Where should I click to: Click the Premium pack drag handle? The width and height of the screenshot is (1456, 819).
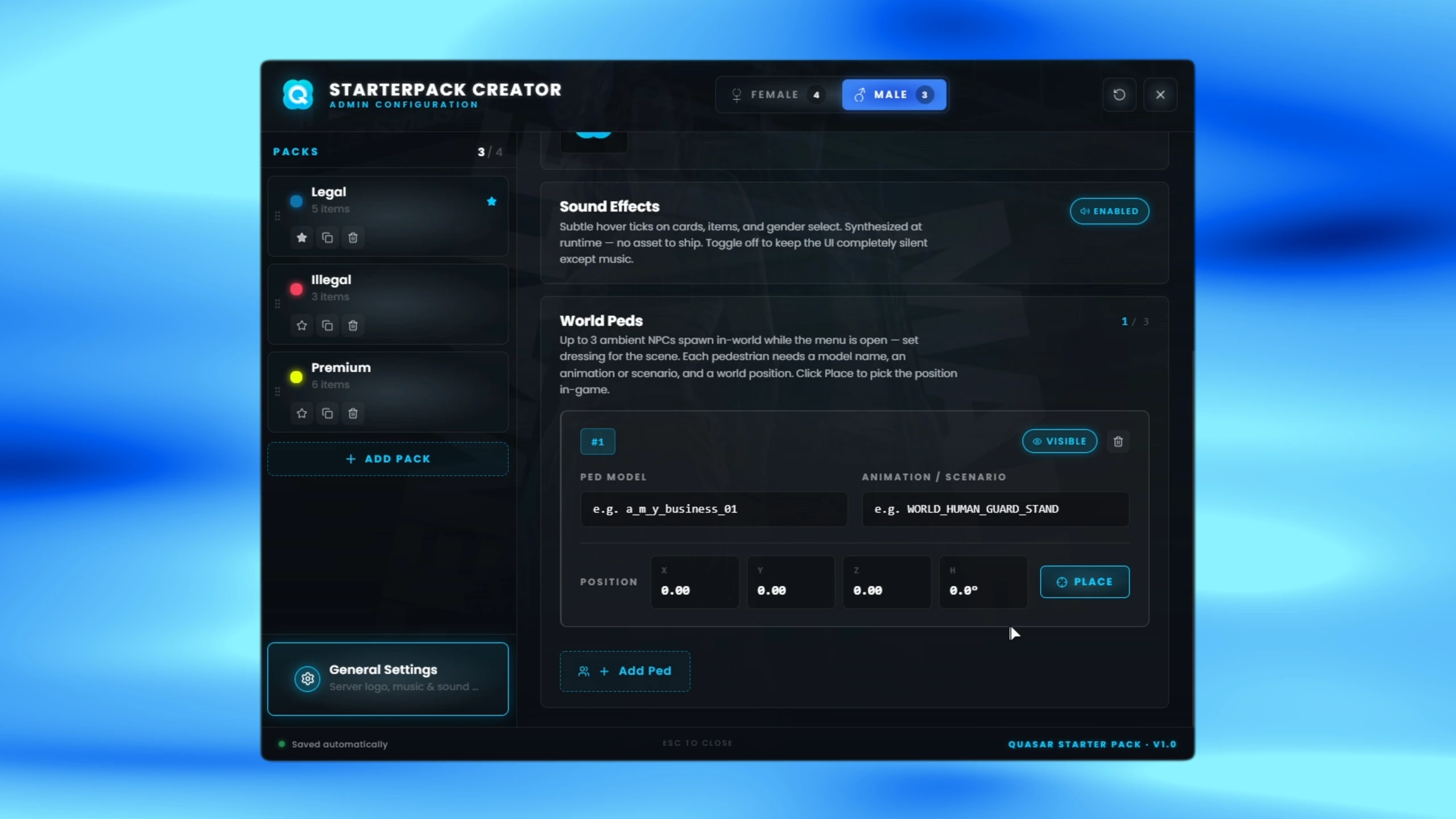click(278, 392)
